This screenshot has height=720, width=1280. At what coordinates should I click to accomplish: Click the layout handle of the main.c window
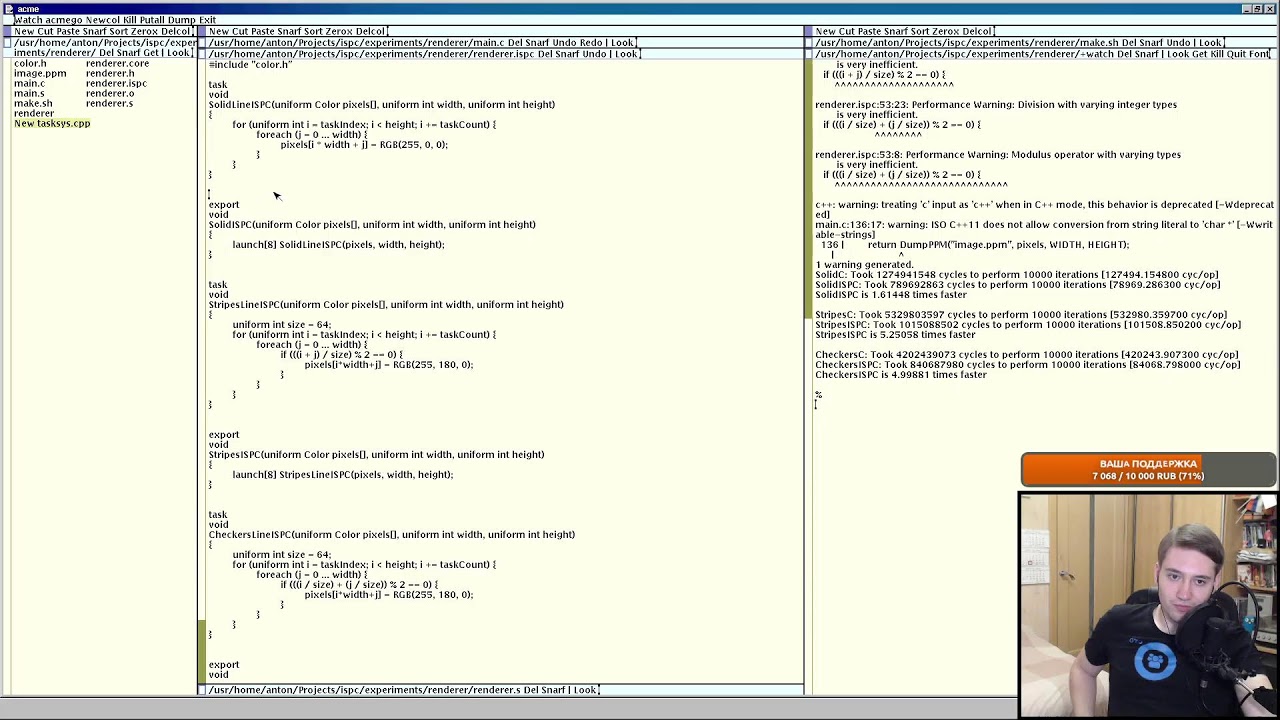point(202,43)
